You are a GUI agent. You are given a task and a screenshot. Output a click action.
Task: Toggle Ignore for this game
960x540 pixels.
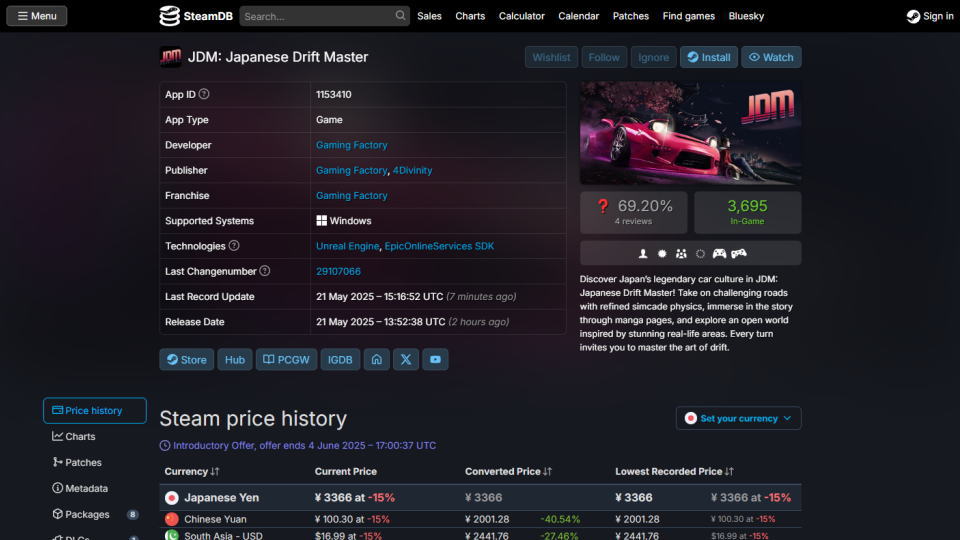coord(653,57)
